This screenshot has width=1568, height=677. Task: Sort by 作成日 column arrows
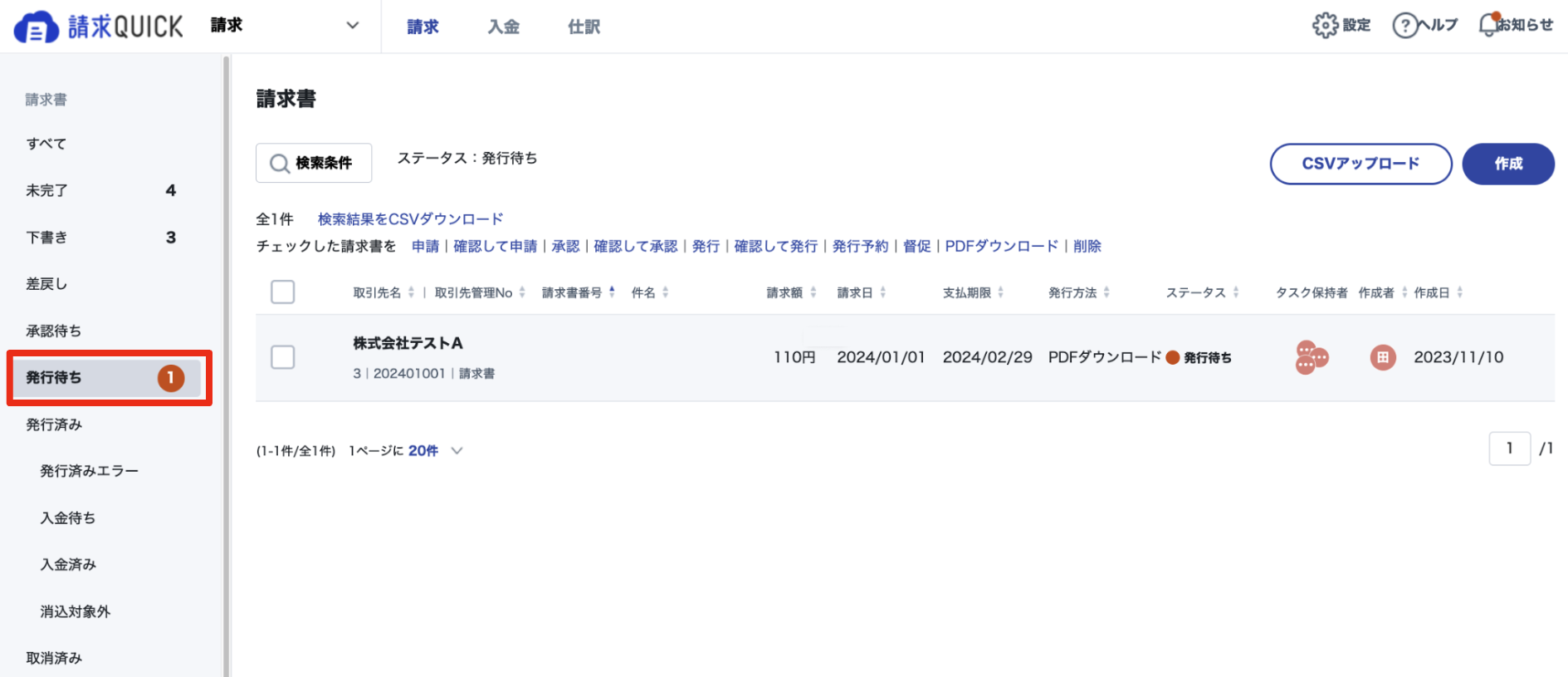click(1460, 292)
